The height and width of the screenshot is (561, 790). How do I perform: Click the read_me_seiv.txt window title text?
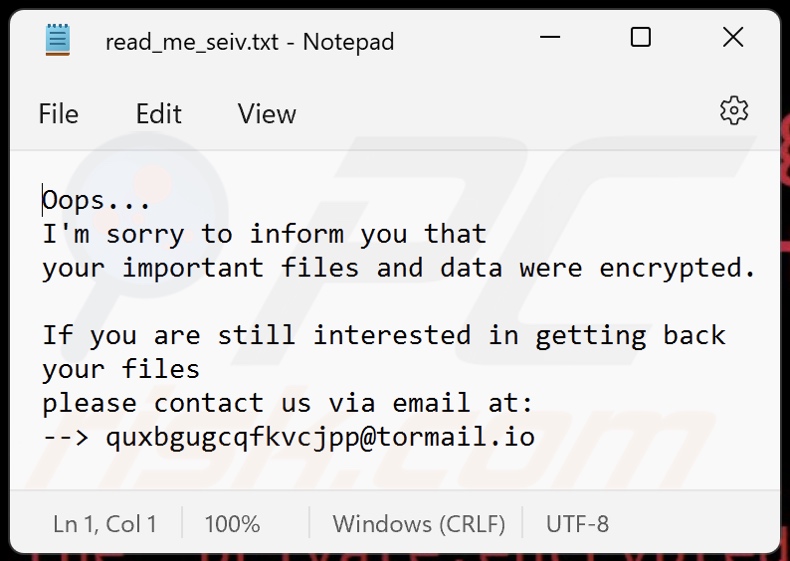click(x=249, y=42)
